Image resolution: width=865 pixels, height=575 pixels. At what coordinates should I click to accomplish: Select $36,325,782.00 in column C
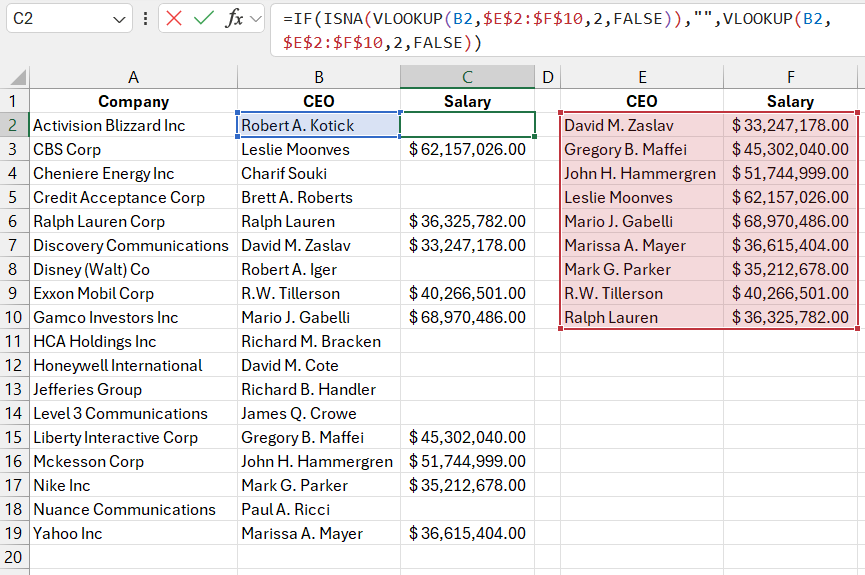467,221
